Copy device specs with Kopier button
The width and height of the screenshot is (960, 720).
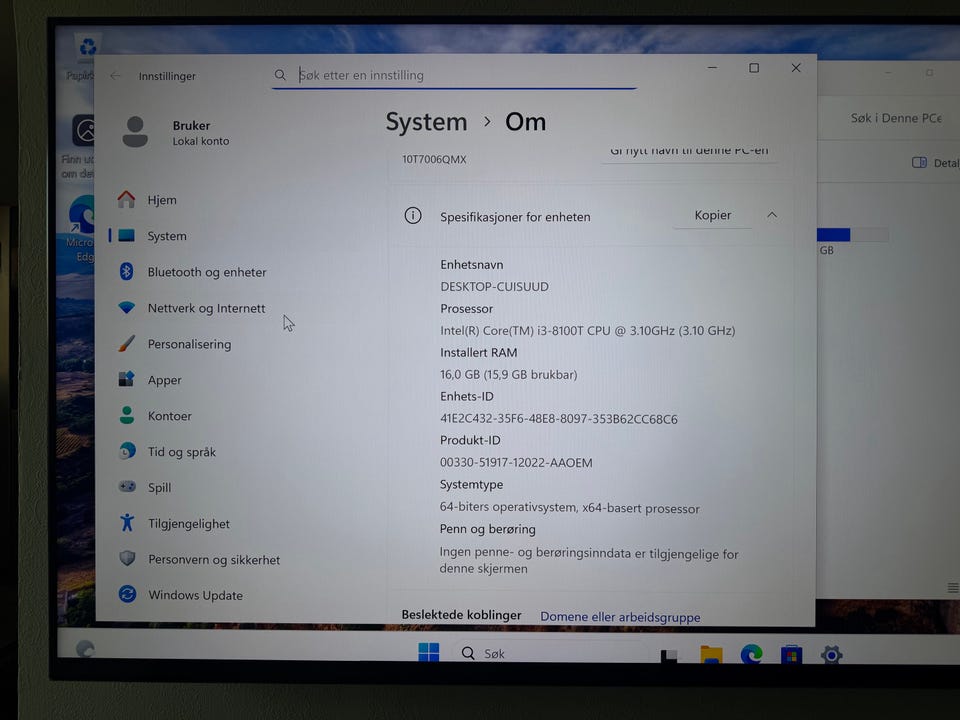[x=713, y=215]
